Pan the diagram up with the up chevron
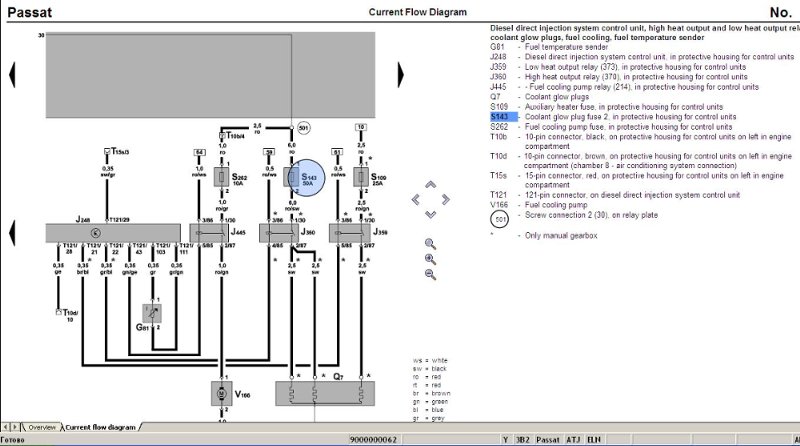This screenshot has height=446, width=800. click(x=431, y=184)
